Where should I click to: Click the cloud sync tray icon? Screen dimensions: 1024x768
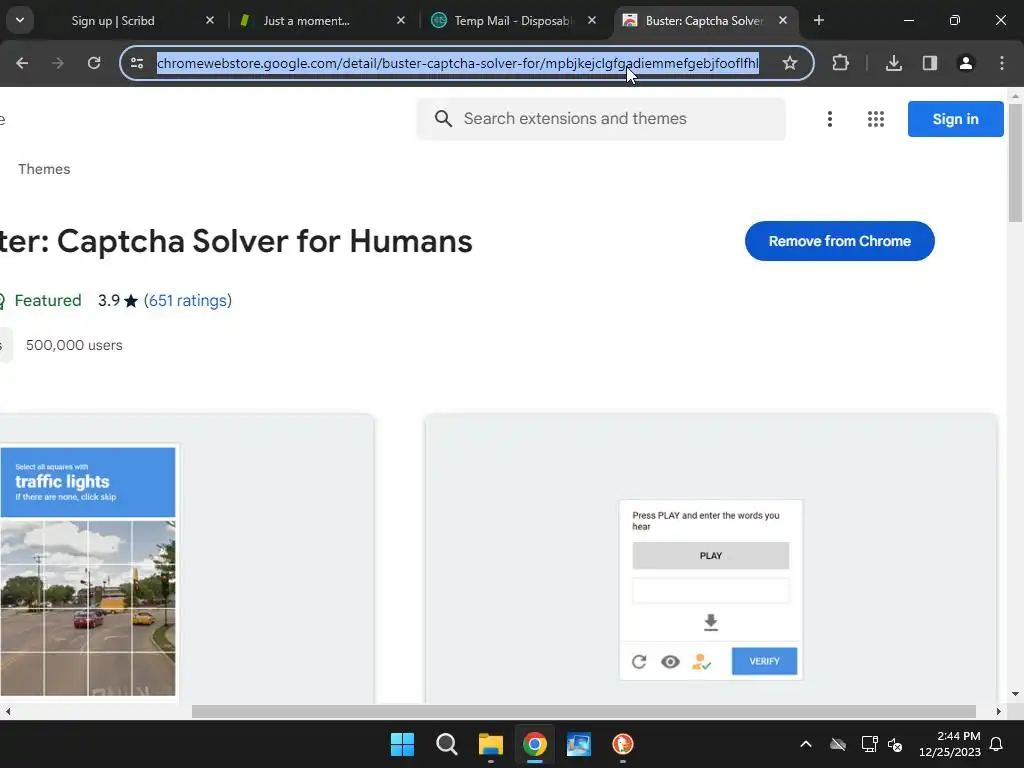tap(838, 744)
